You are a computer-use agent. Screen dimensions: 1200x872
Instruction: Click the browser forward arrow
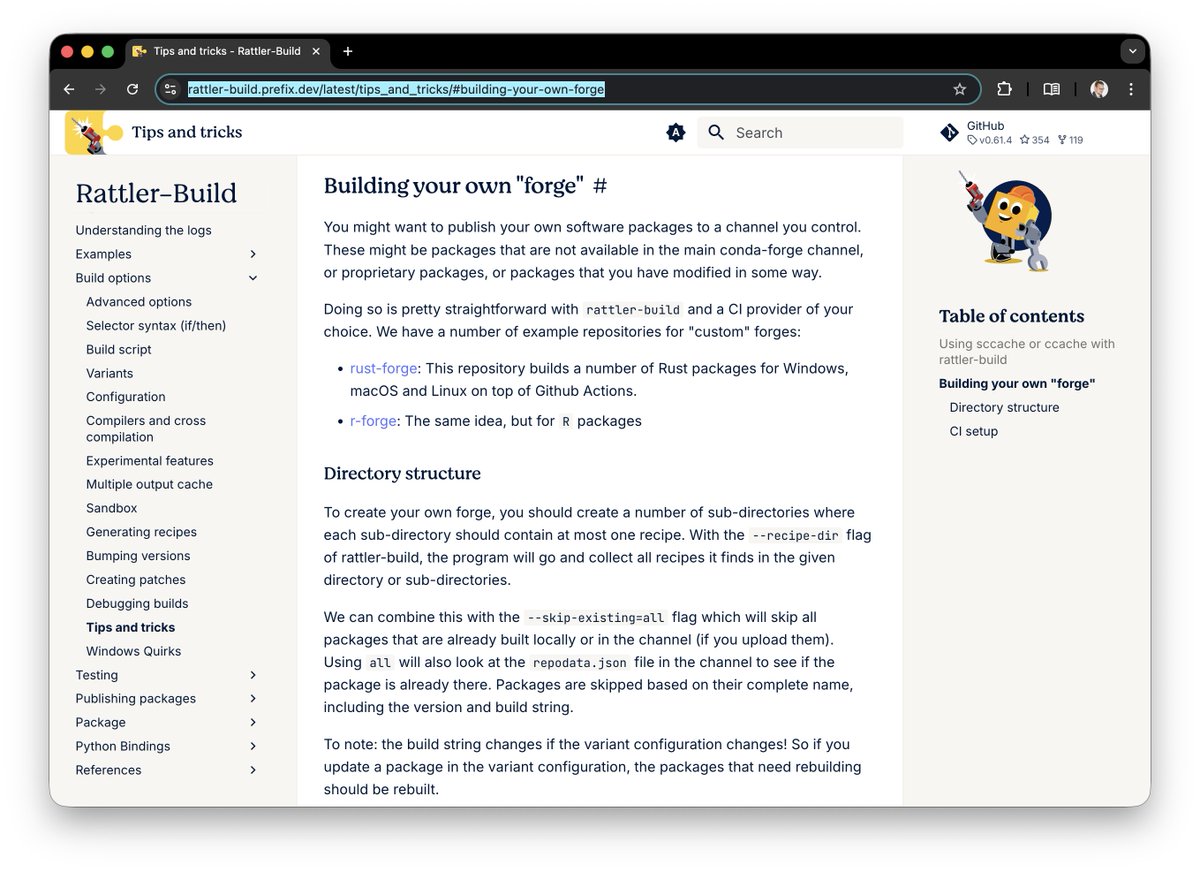point(100,89)
